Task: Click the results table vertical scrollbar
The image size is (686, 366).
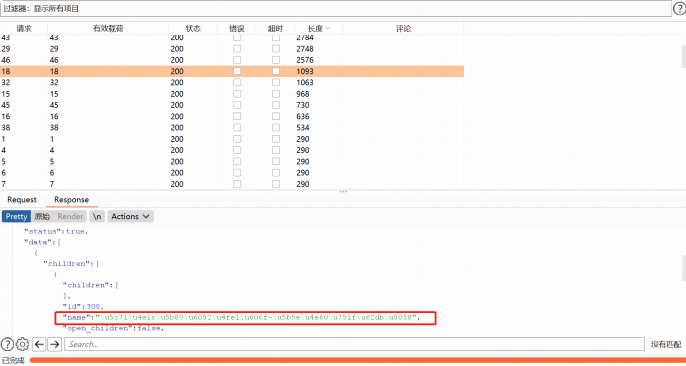Action: pos(683,56)
